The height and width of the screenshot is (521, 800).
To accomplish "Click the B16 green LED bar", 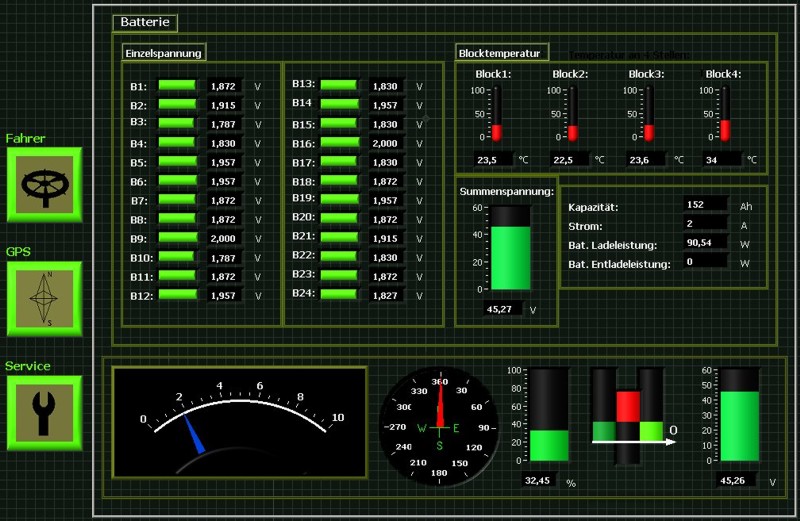I will click(339, 143).
